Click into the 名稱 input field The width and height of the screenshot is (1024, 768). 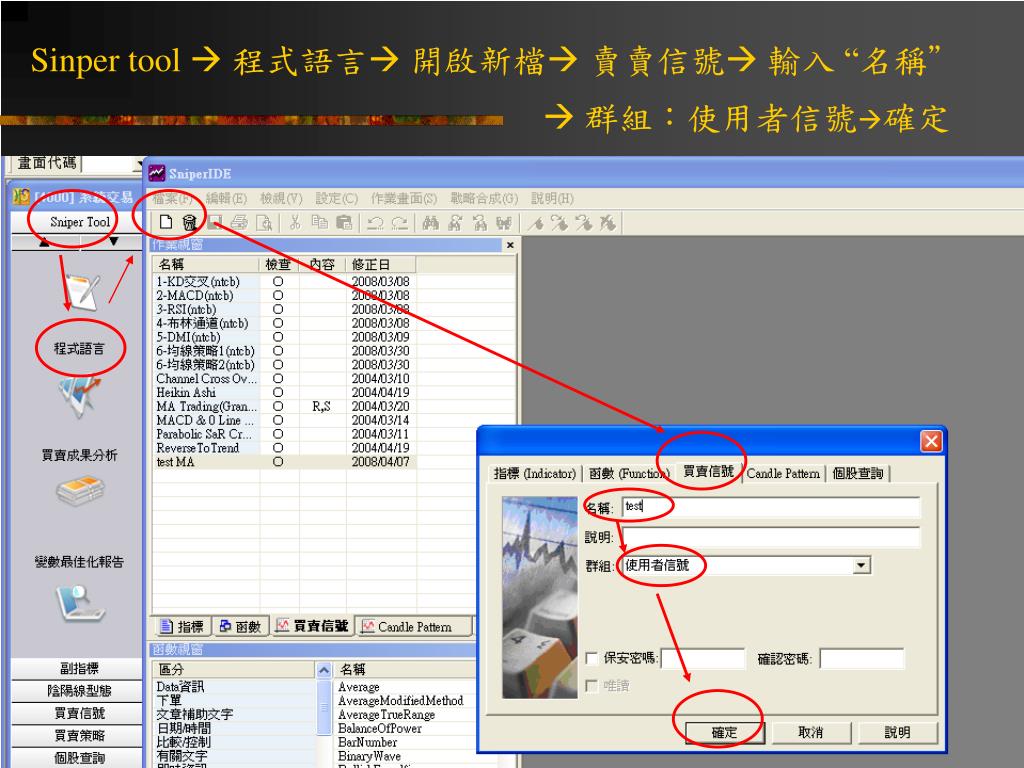point(771,507)
